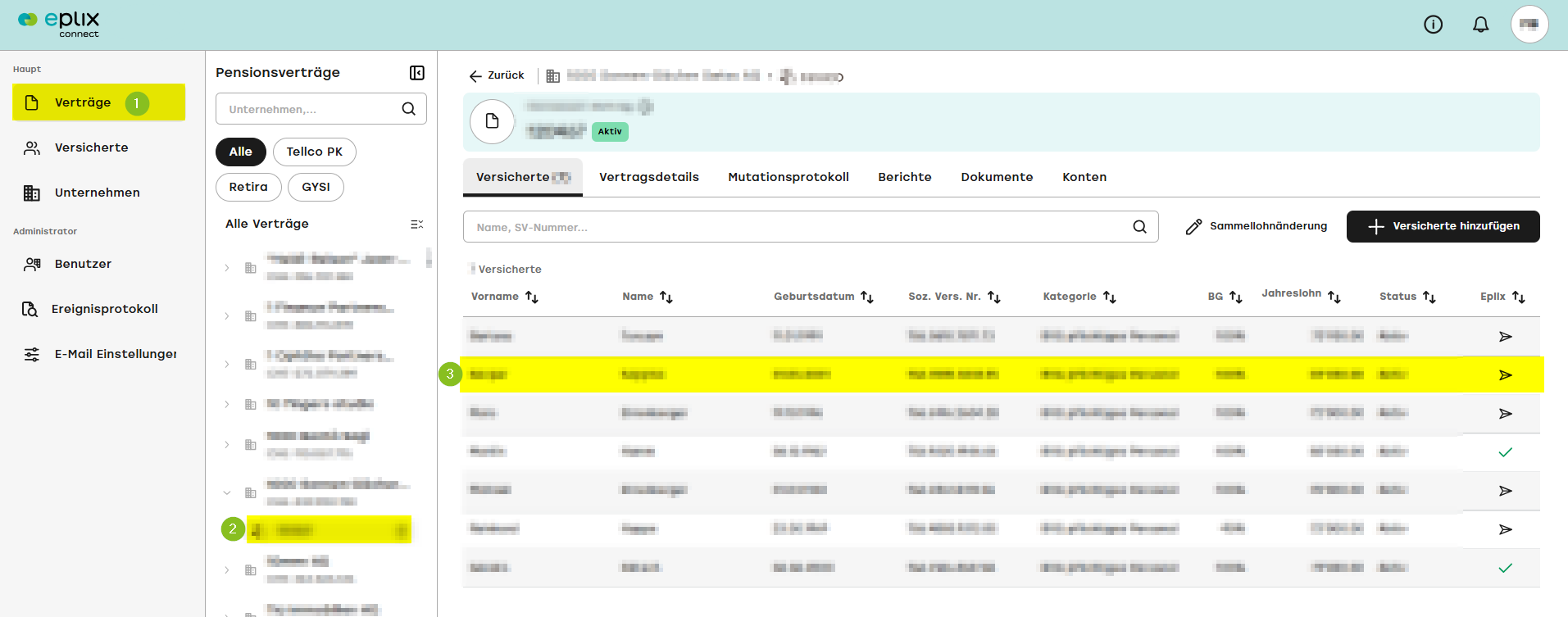
Task: Open the Dokumente tab
Action: 997,177
